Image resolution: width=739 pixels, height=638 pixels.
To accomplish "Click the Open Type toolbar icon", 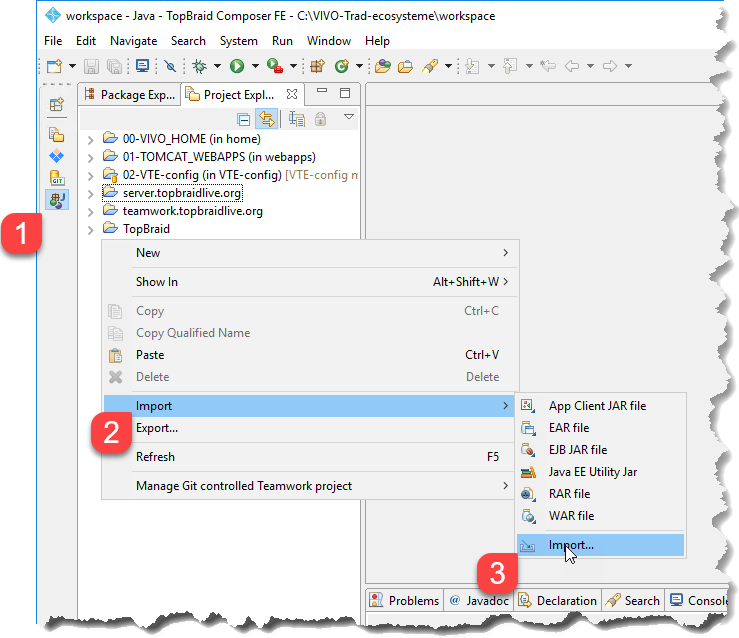I will (x=383, y=66).
